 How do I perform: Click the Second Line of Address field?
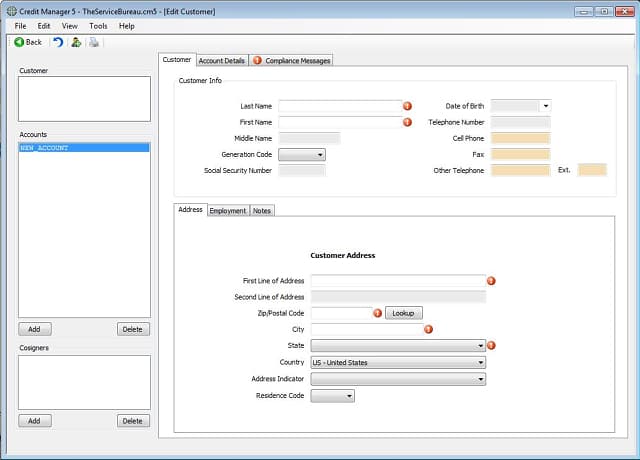[x=398, y=297]
